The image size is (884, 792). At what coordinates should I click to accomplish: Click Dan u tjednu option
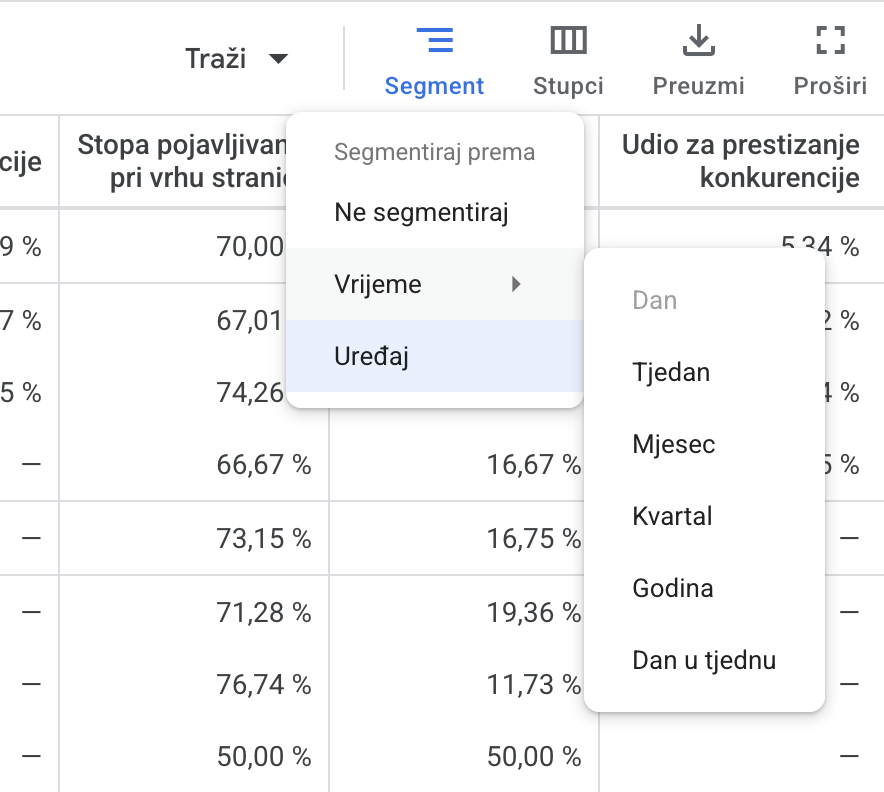[704, 661]
